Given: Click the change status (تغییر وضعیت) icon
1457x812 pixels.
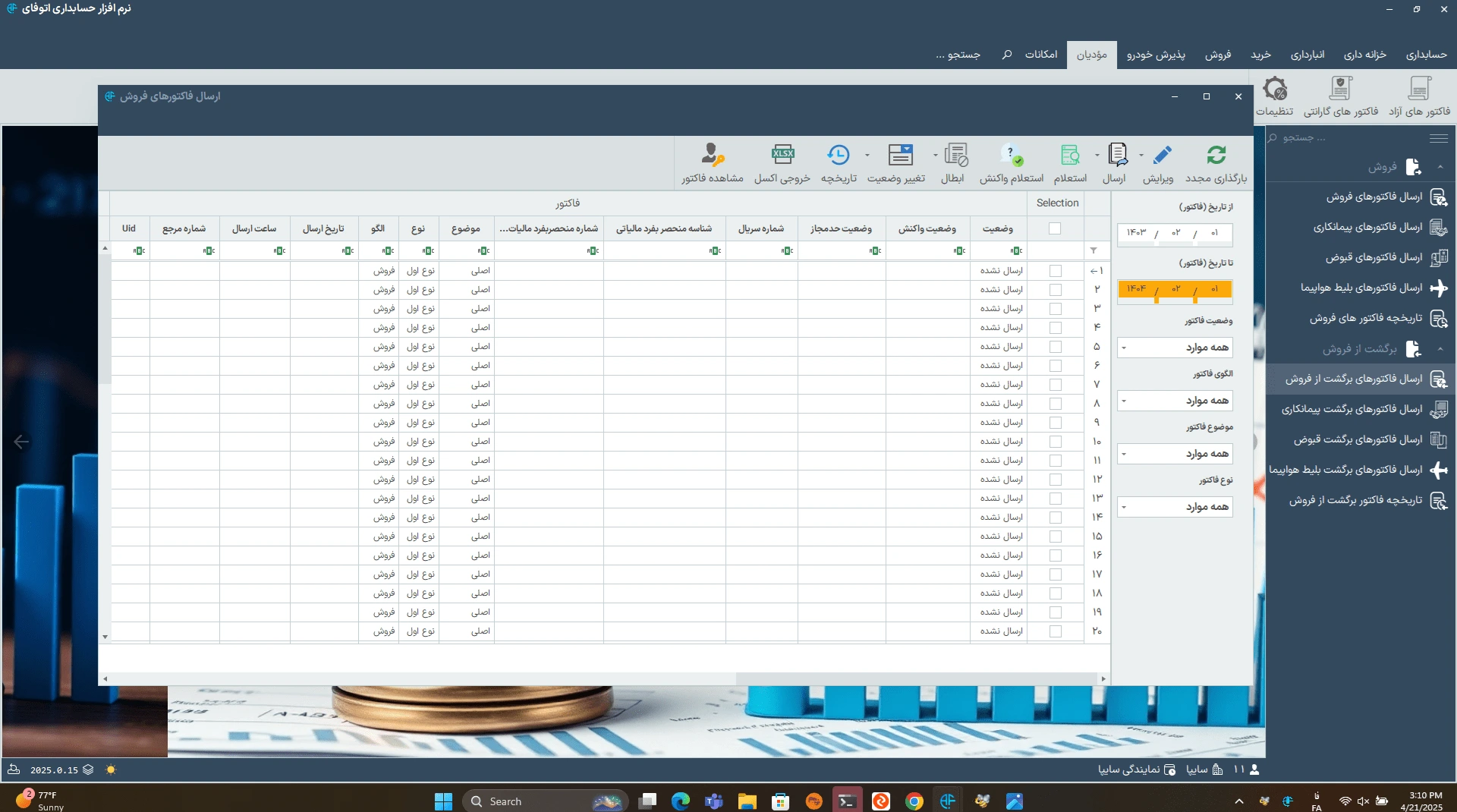Looking at the screenshot, I should [900, 155].
